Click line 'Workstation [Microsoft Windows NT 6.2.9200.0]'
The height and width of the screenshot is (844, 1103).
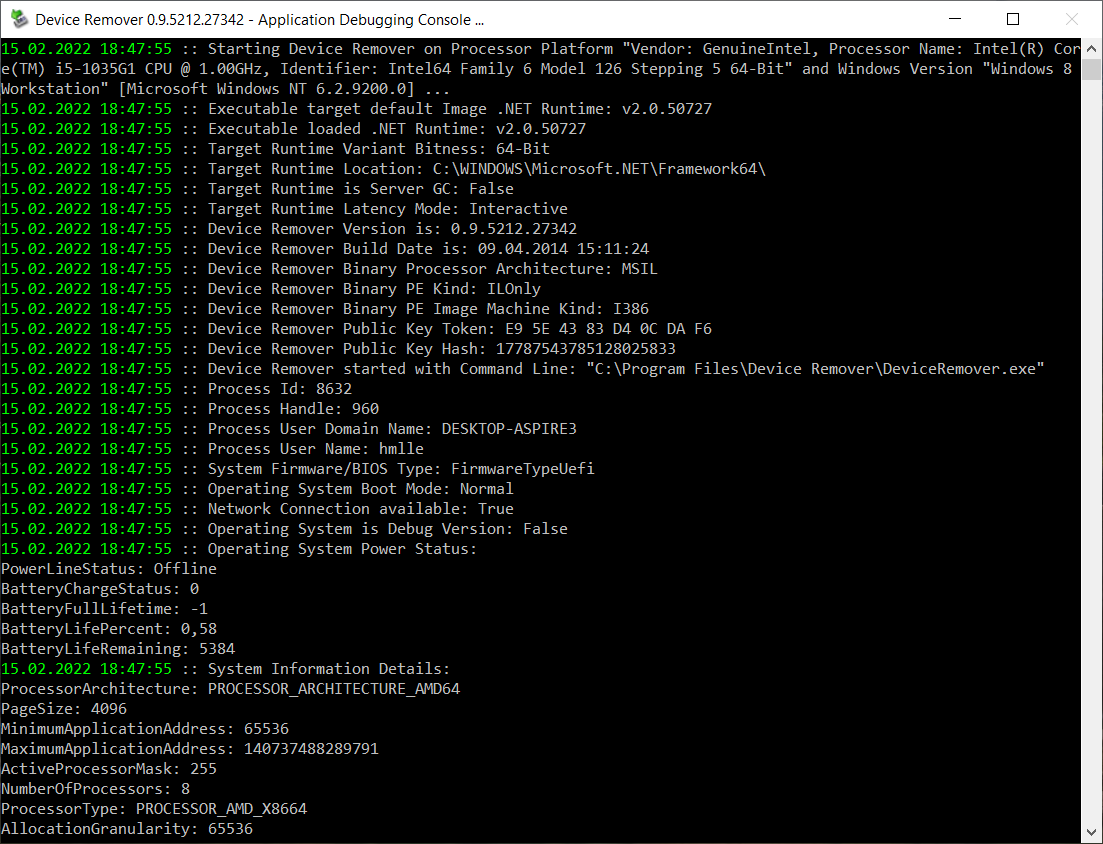pos(225,89)
